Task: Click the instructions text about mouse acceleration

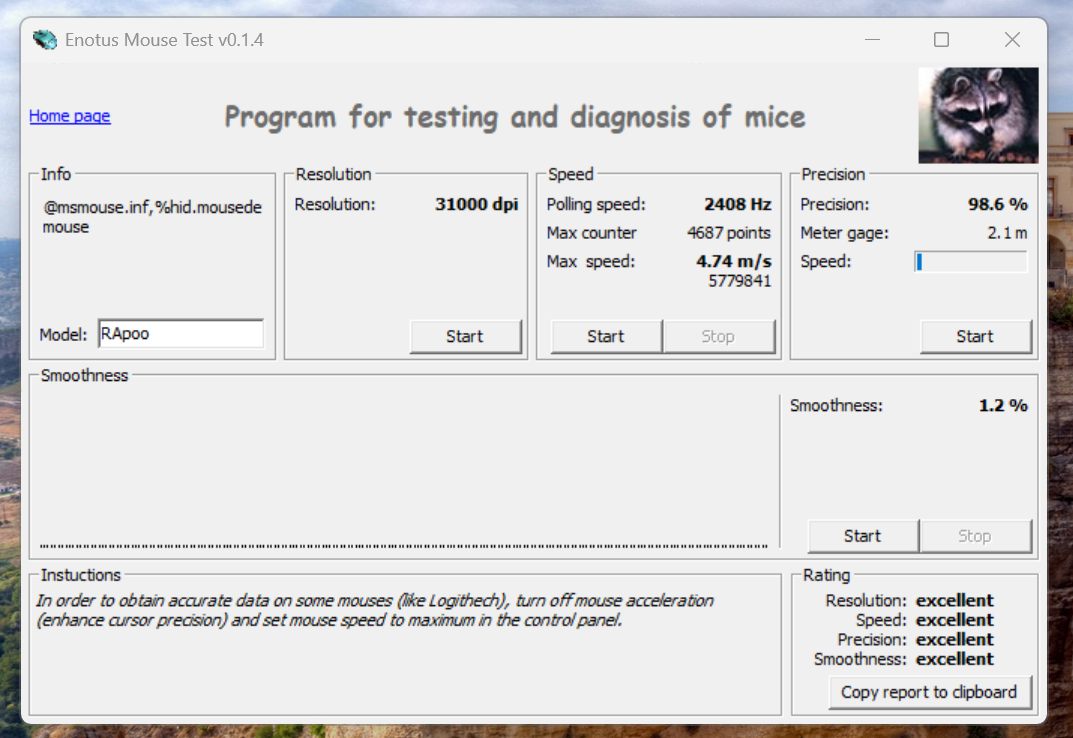Action: [374, 610]
